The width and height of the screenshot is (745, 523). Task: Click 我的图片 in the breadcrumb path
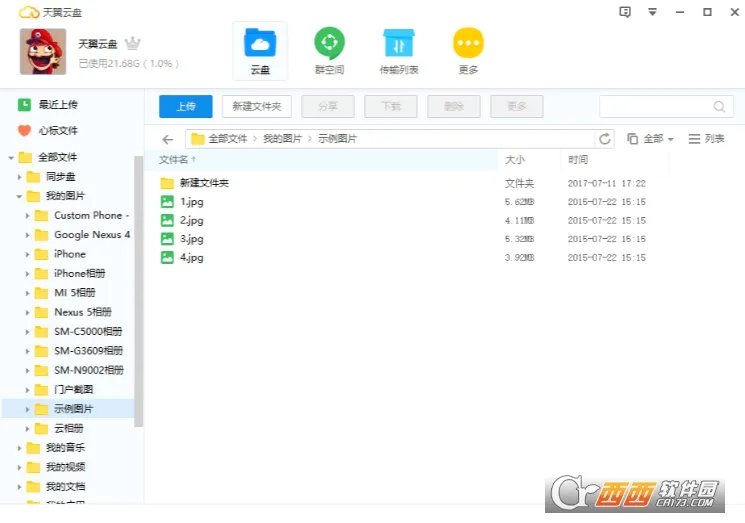coord(283,139)
